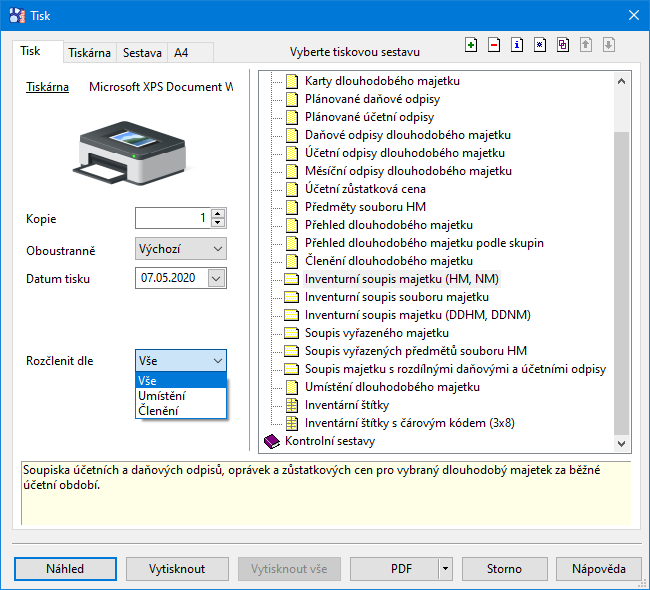Click the report list scrollbar thumb
Screen dimensions: 650x590
tap(621, 283)
